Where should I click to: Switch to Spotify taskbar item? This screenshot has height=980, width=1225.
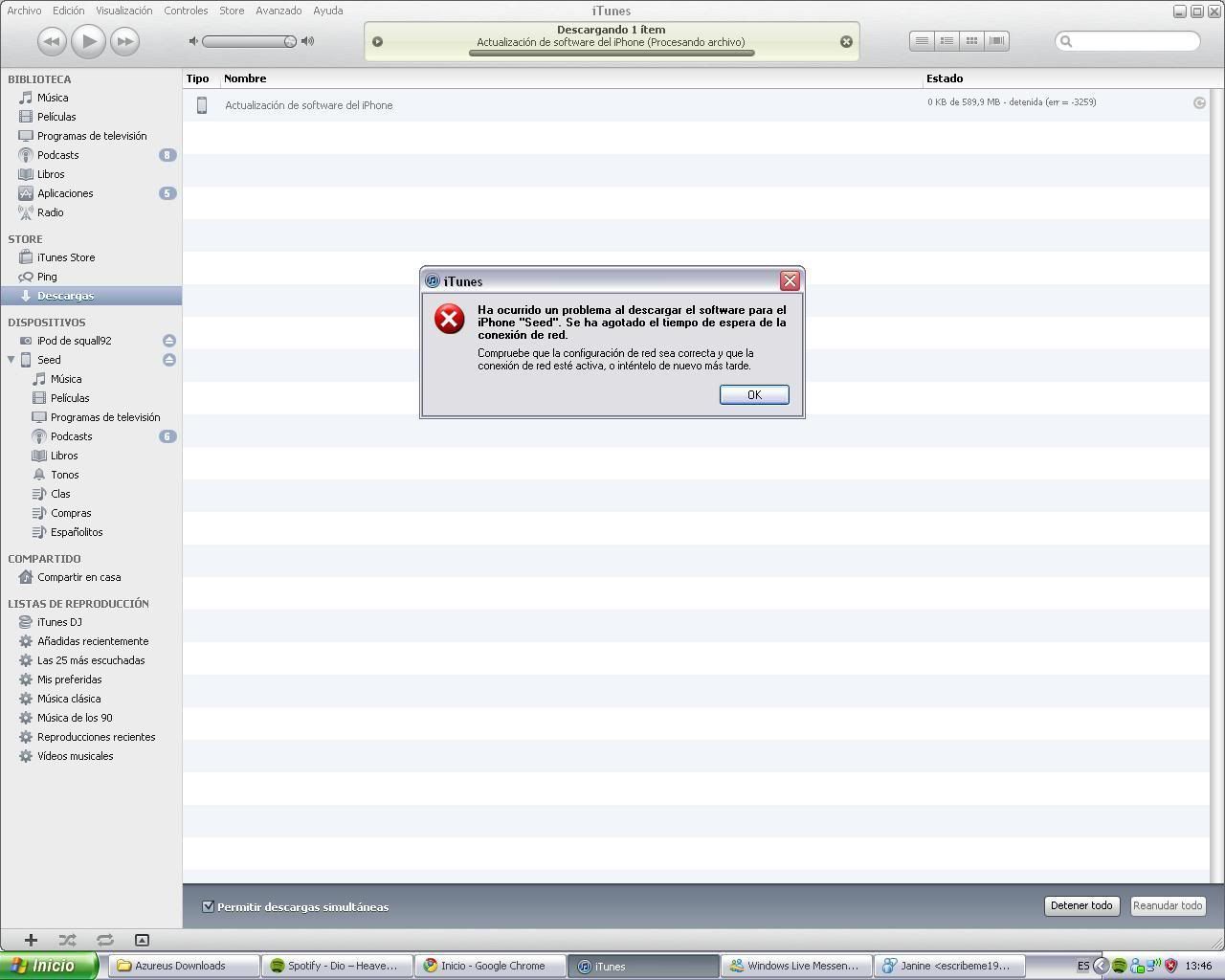(336, 966)
